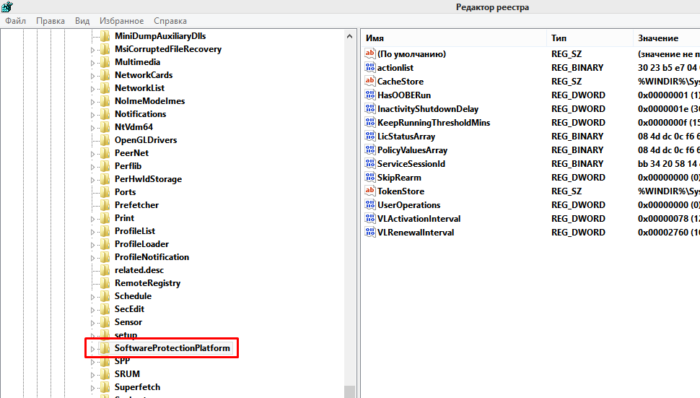This screenshot has height=398, width=700.
Task: Select the SkipRearm value name
Action: coord(399,178)
